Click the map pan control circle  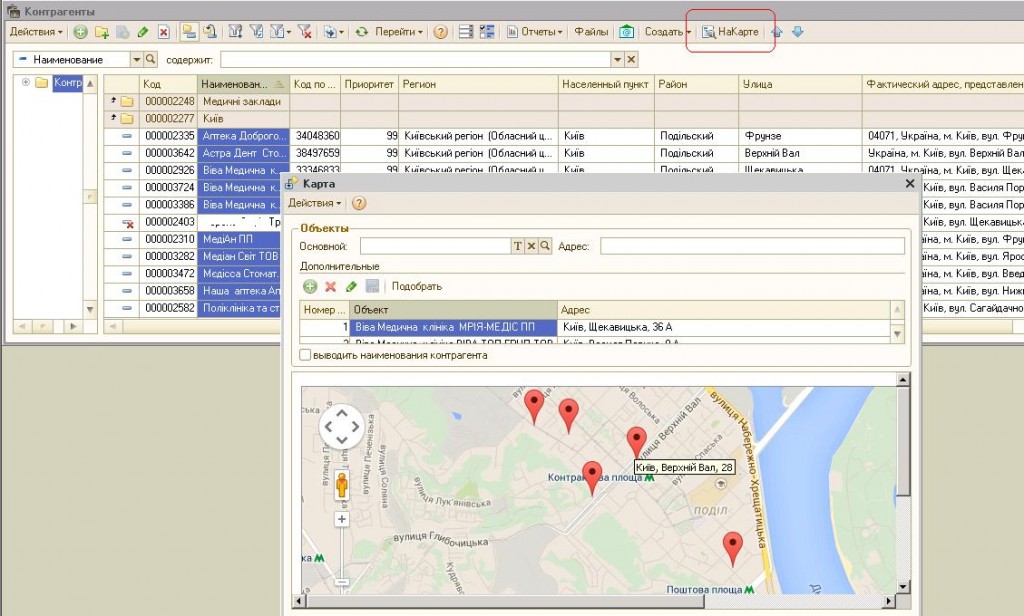point(342,427)
